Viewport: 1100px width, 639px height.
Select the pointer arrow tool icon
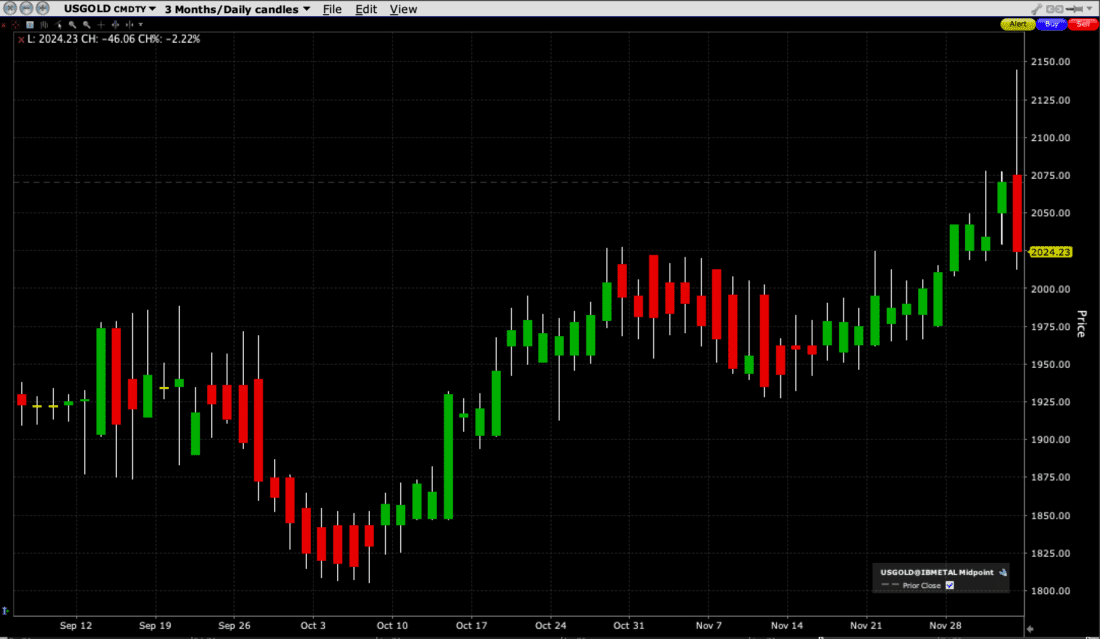pos(58,25)
